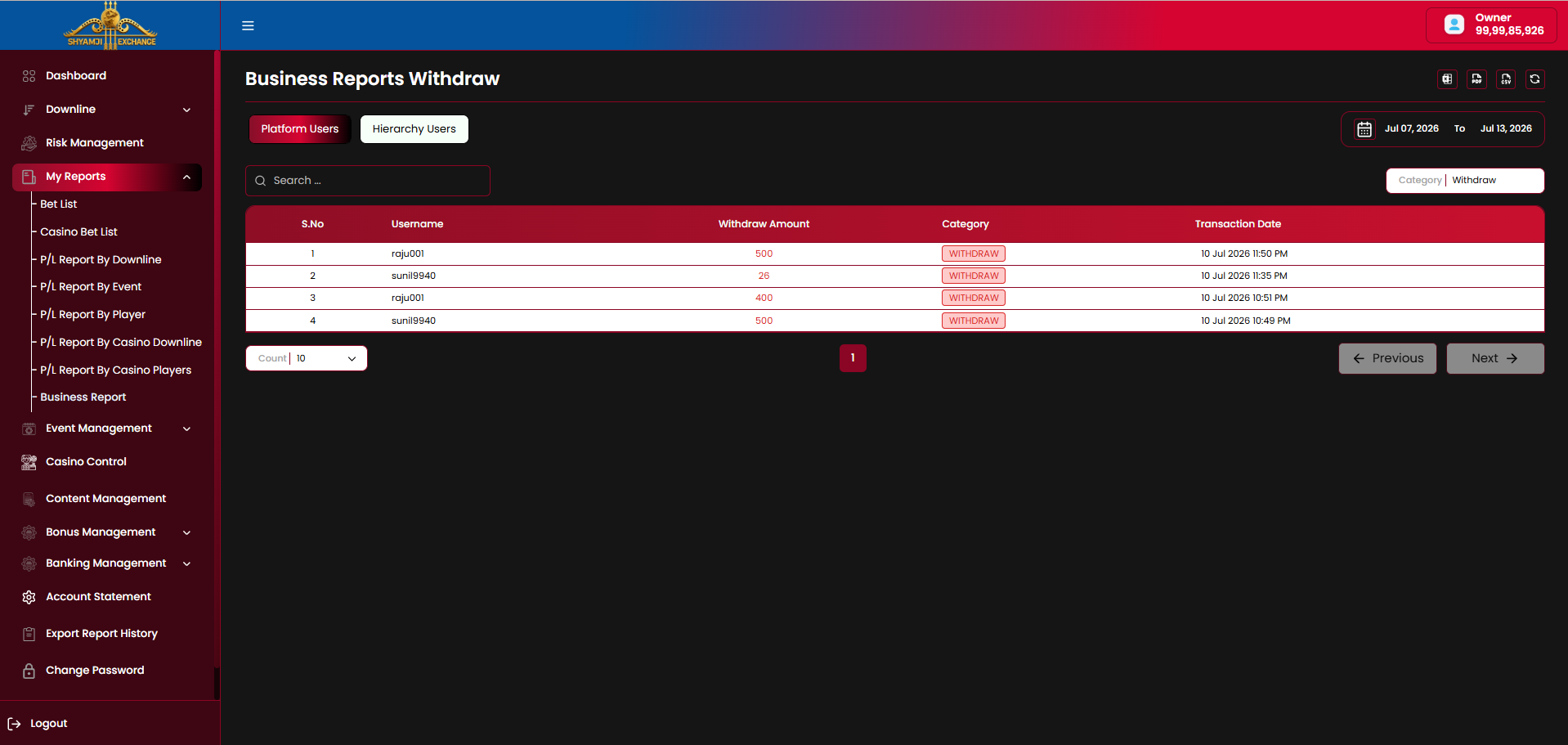This screenshot has height=745, width=1568.
Task: Click username sunil9940 in row 2
Action: tap(414, 276)
